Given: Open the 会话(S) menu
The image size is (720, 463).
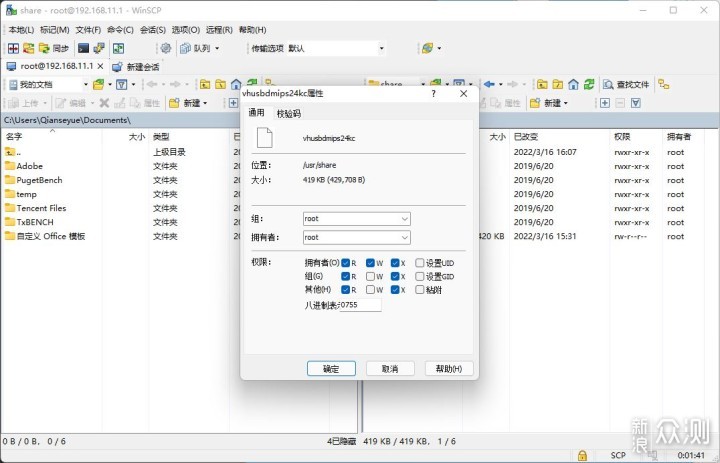Looking at the screenshot, I should pos(152,30).
